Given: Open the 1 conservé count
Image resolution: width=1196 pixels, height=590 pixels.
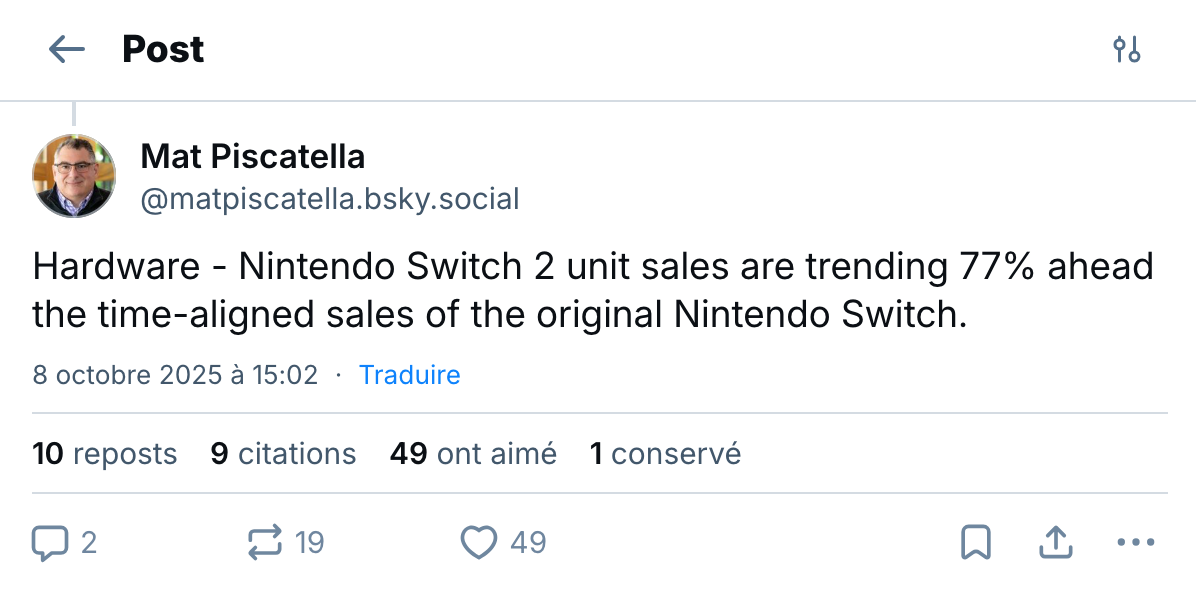Looking at the screenshot, I should pos(665,454).
